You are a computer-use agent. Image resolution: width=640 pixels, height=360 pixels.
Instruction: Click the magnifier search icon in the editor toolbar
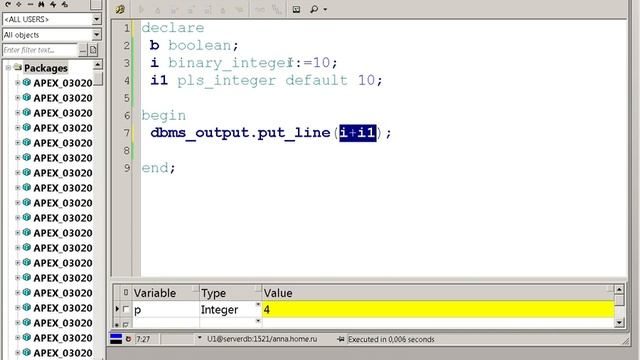[314, 9]
